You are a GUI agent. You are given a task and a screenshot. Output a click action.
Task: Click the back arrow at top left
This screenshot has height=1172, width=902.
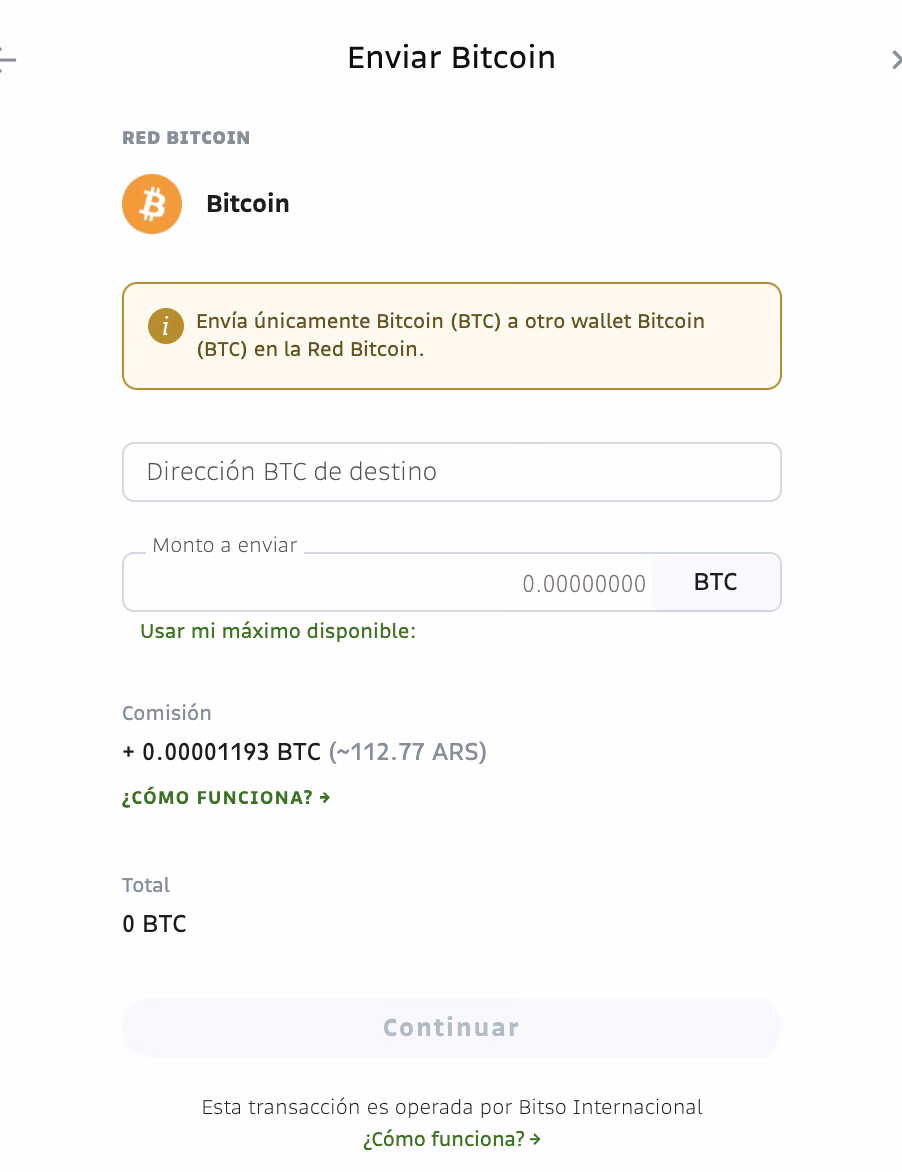coord(8,59)
